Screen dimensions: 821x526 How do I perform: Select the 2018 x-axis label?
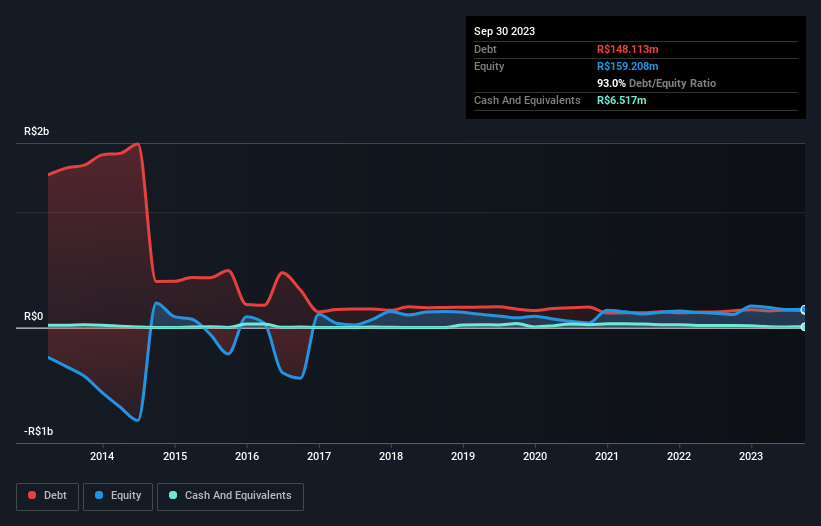pos(391,456)
